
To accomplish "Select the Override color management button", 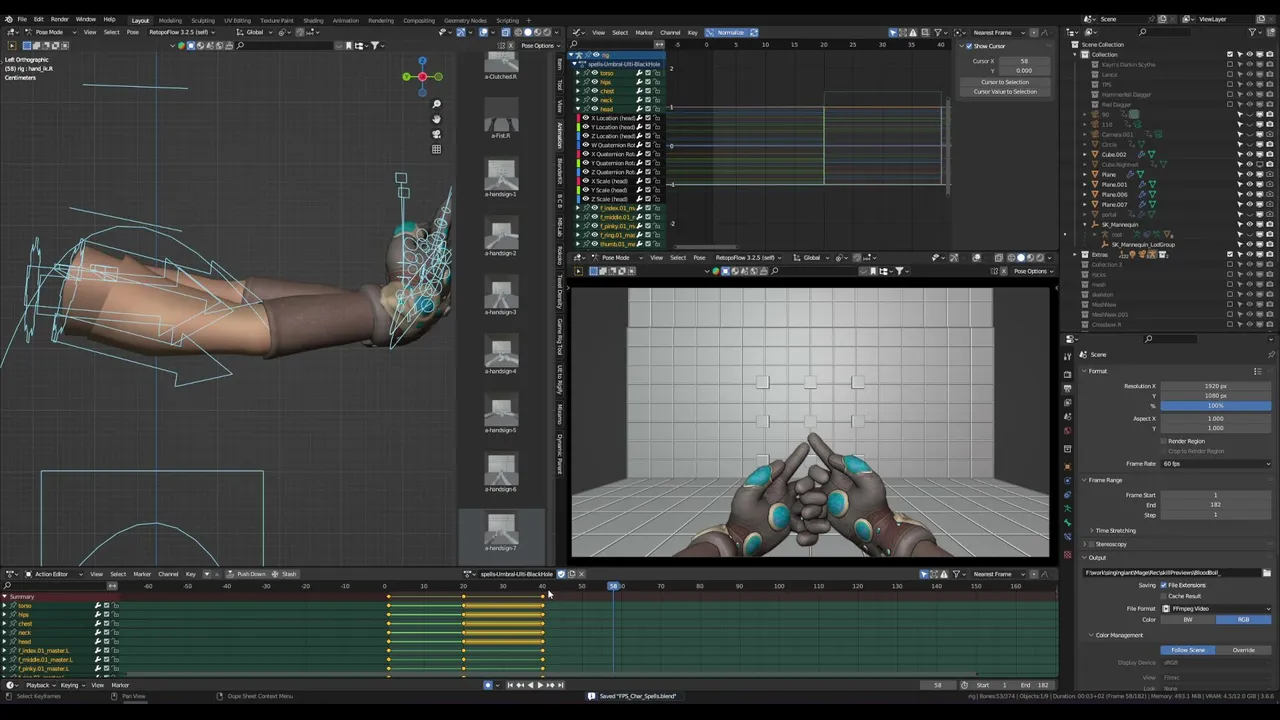I will tap(1243, 650).
